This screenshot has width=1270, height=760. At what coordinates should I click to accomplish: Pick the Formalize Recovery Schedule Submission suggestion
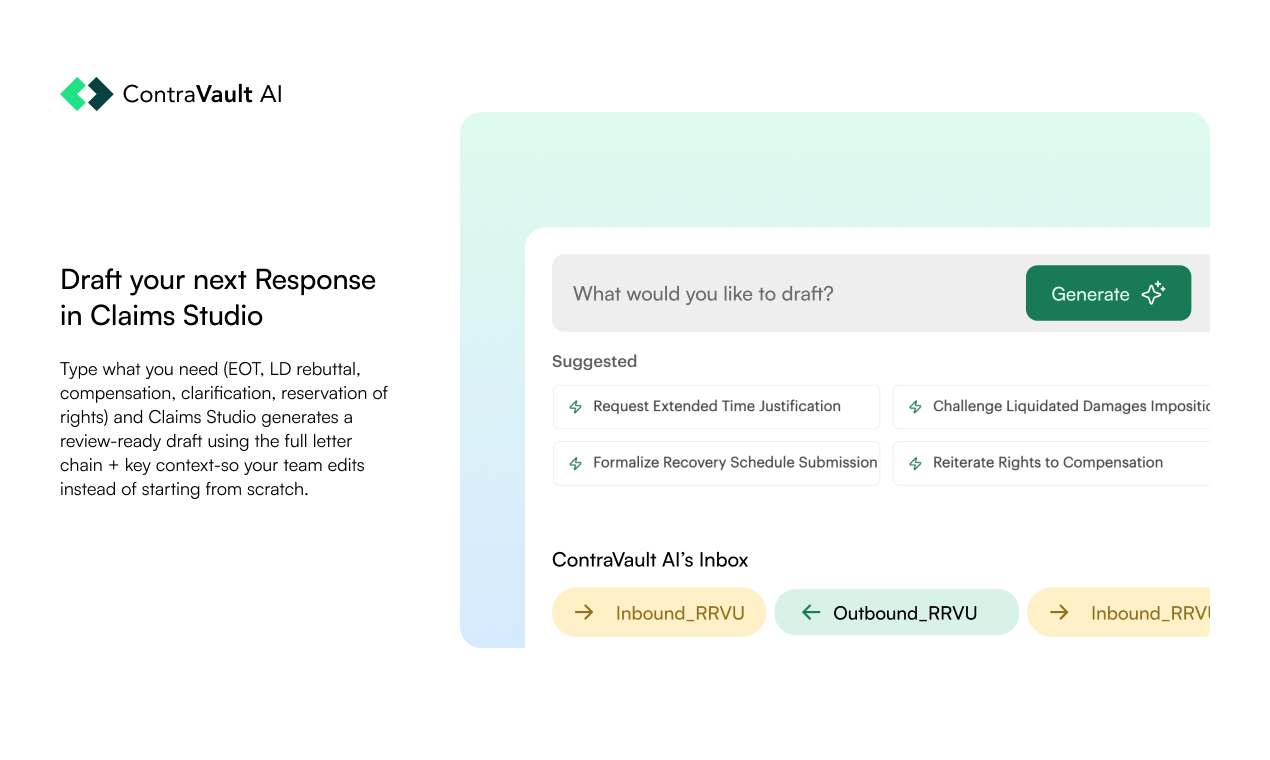point(734,463)
